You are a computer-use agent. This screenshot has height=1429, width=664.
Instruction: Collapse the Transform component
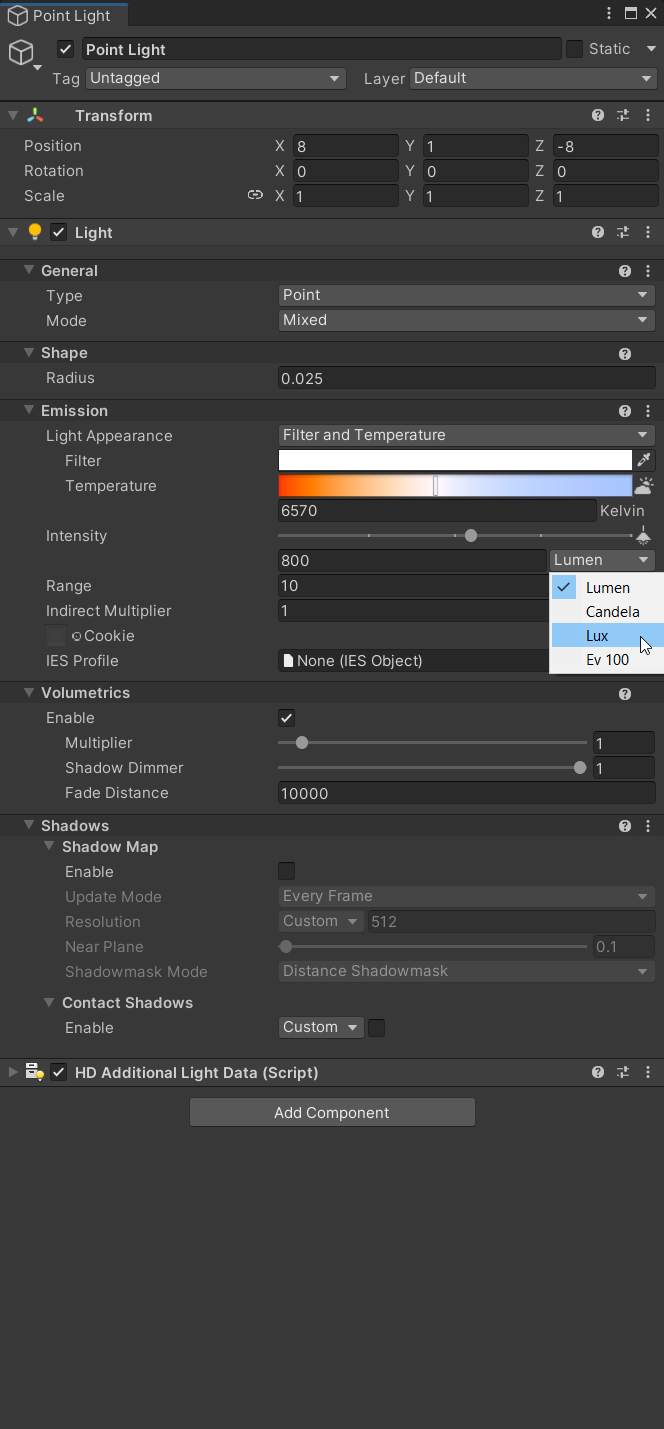(x=13, y=116)
